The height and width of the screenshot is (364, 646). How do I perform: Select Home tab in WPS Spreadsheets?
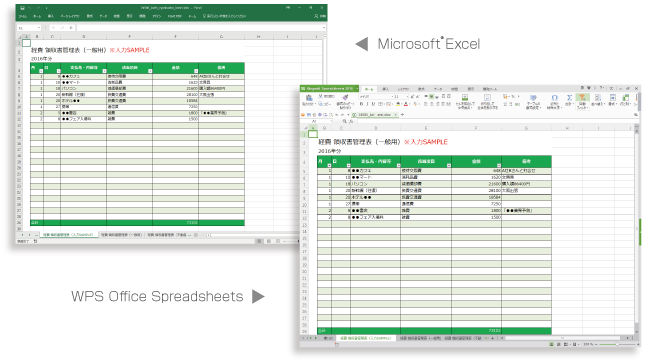[369, 89]
